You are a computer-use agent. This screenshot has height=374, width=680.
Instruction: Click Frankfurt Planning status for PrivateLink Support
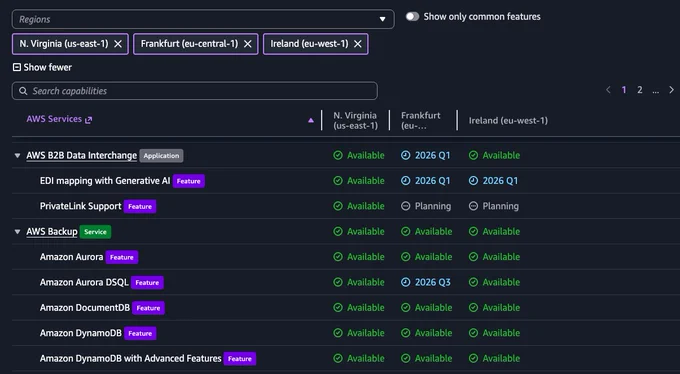426,206
